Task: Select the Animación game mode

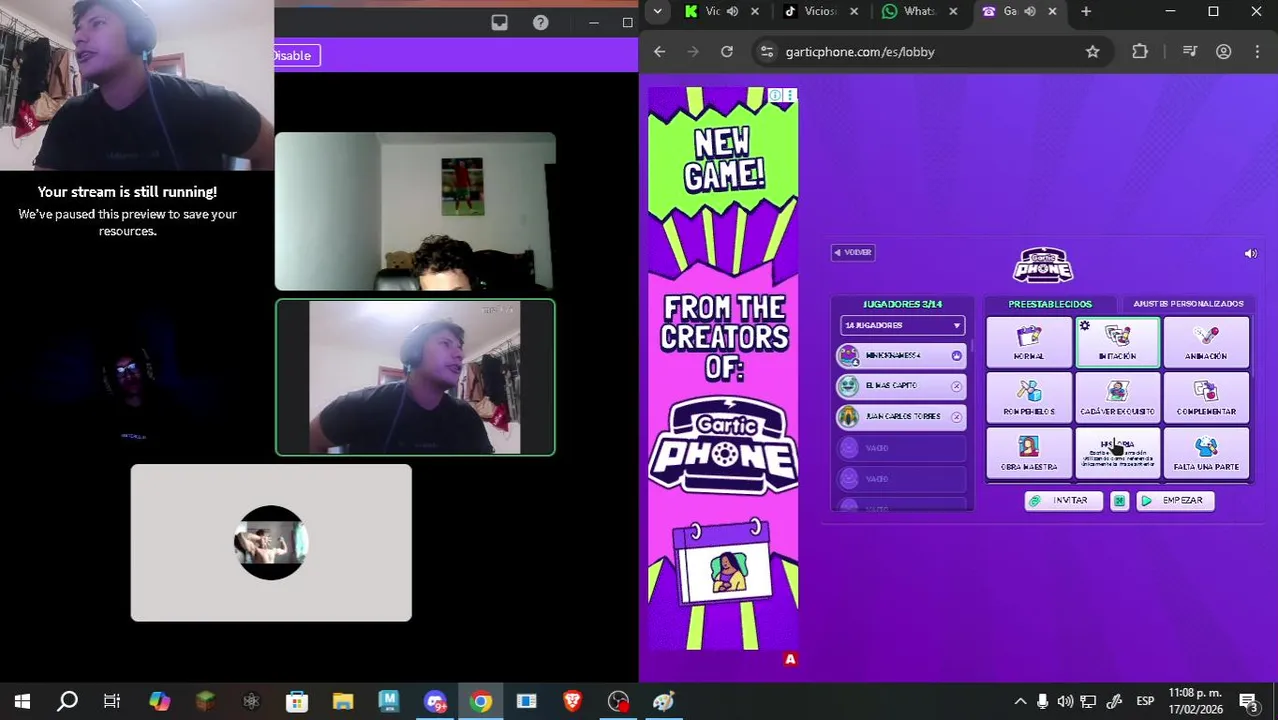Action: click(1206, 342)
